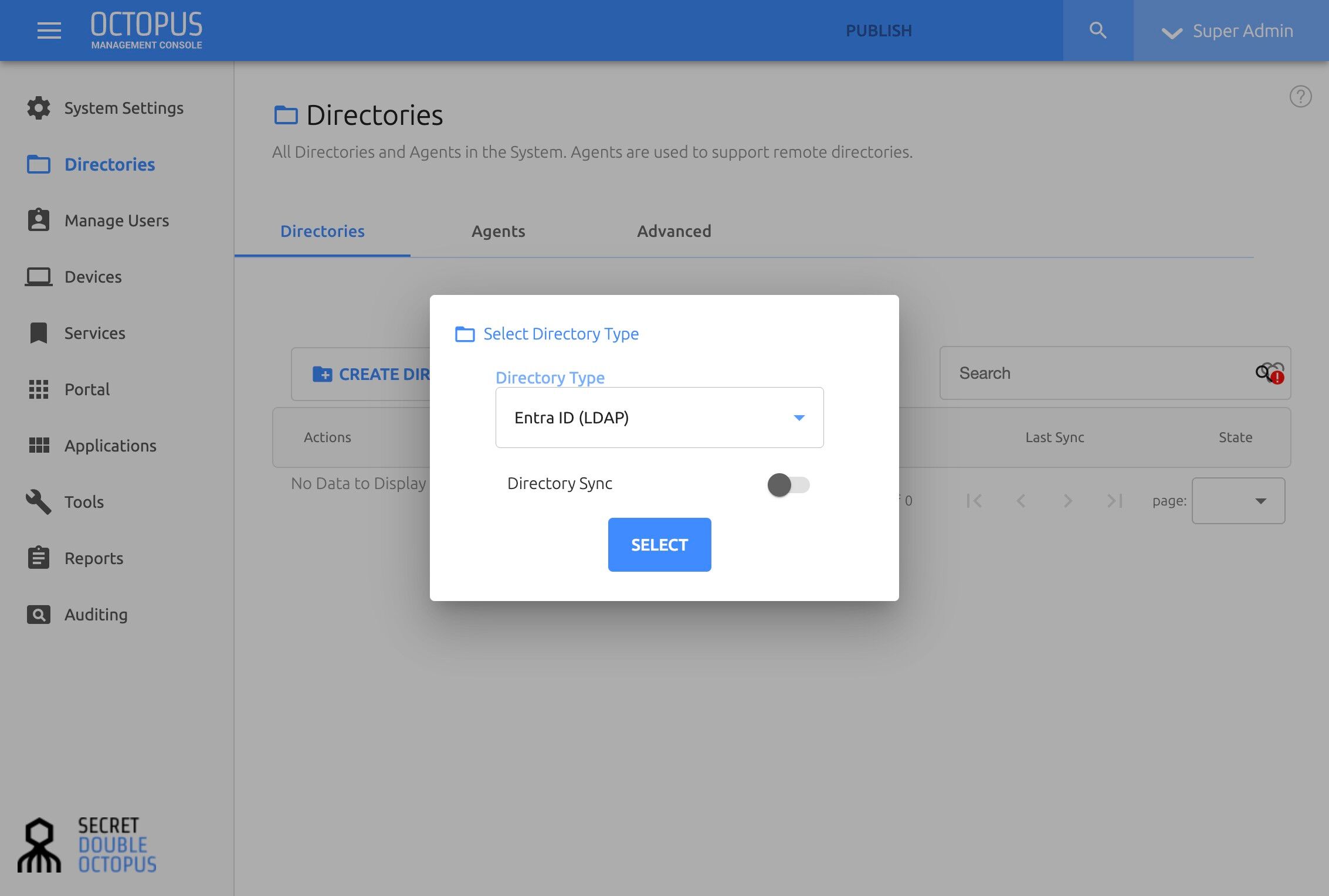
Task: Go to Manage Users page
Action: coord(117,220)
